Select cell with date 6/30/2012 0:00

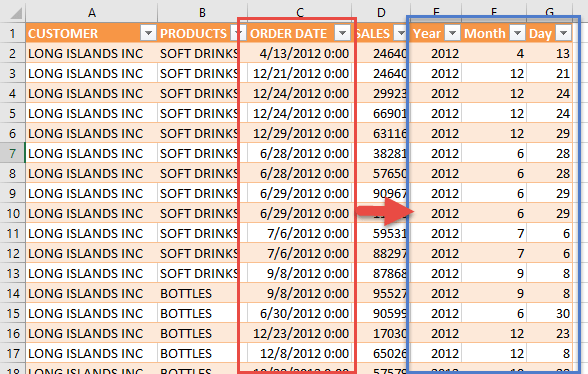click(x=299, y=313)
